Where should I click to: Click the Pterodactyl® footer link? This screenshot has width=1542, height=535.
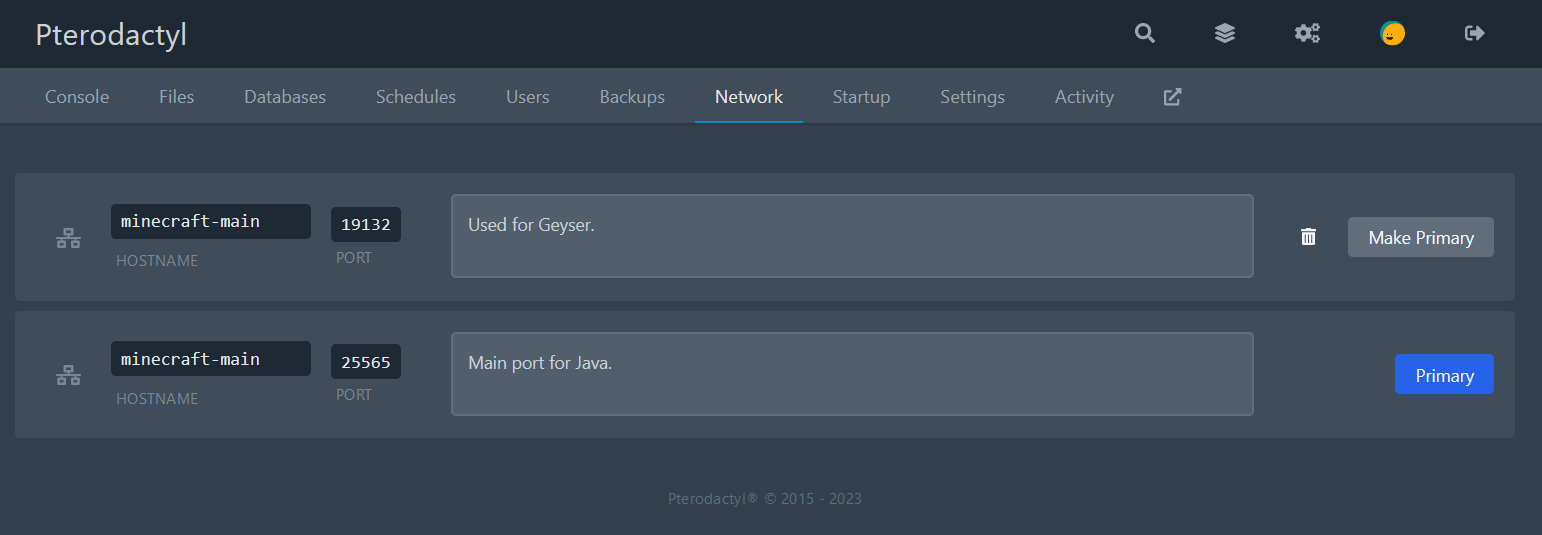point(712,498)
